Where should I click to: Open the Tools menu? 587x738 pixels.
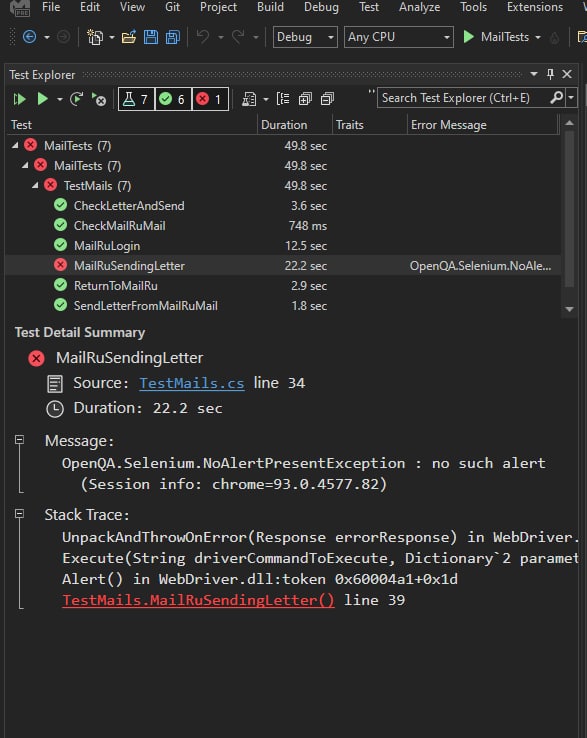click(474, 7)
